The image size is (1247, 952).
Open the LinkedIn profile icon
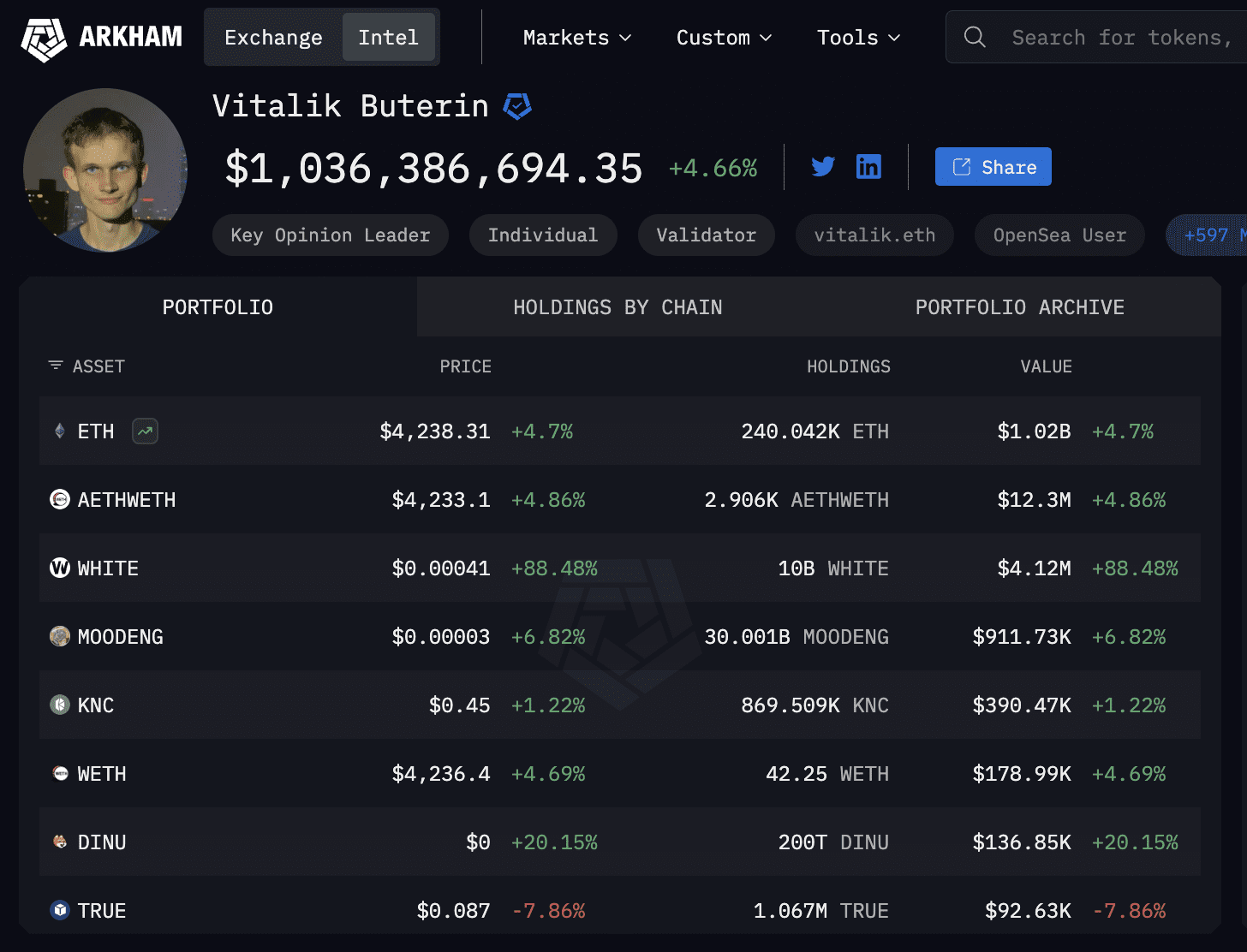(x=868, y=167)
